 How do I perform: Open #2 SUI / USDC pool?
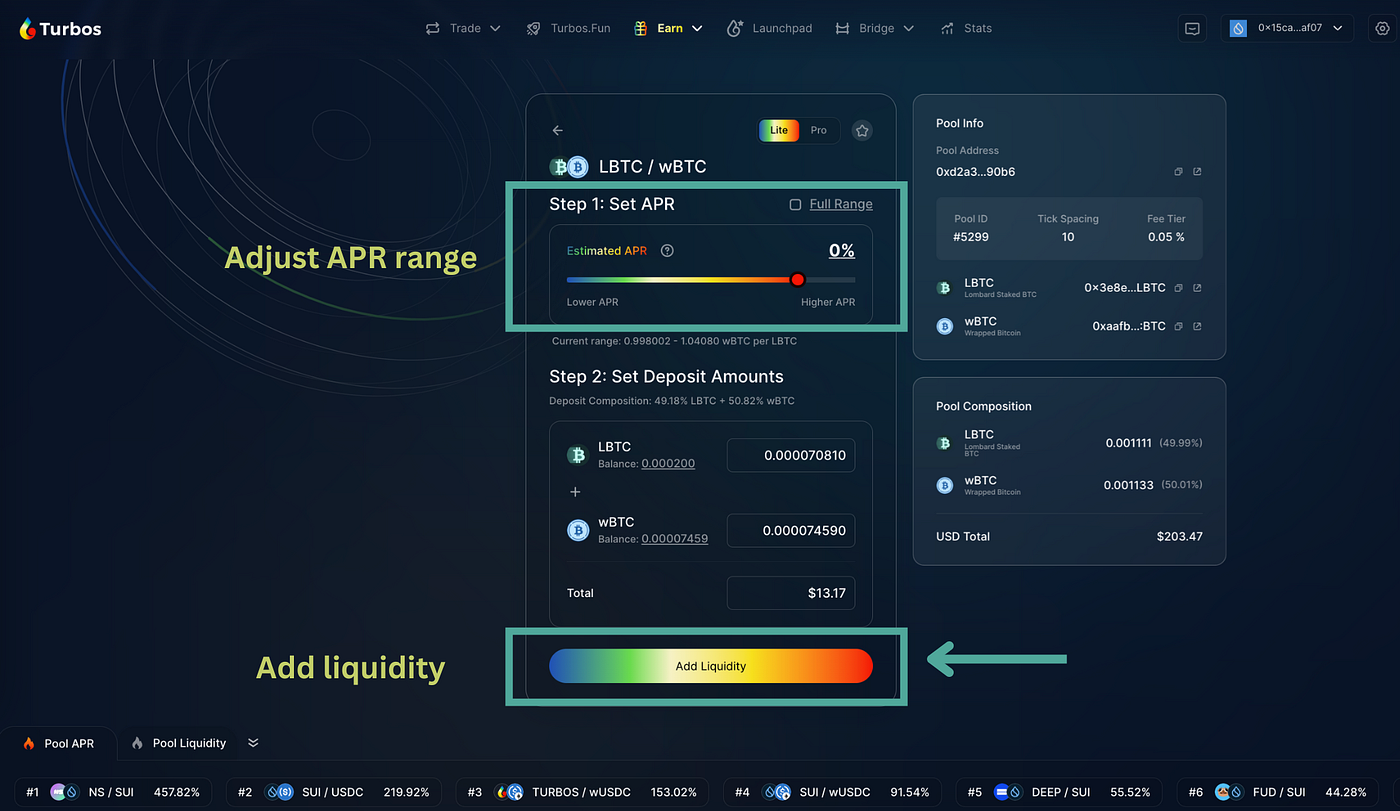(333, 792)
